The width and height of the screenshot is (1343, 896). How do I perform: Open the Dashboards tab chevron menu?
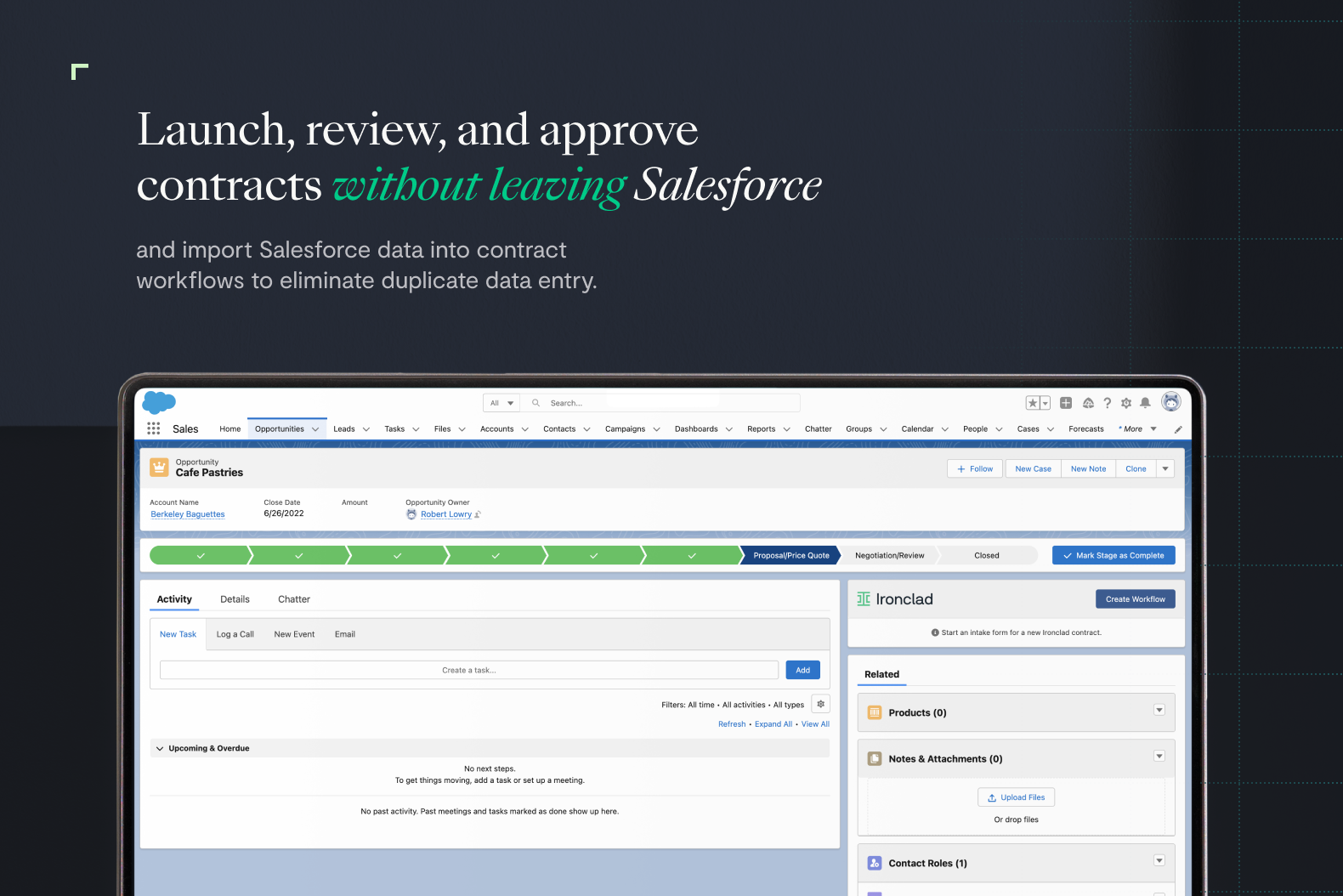(728, 429)
